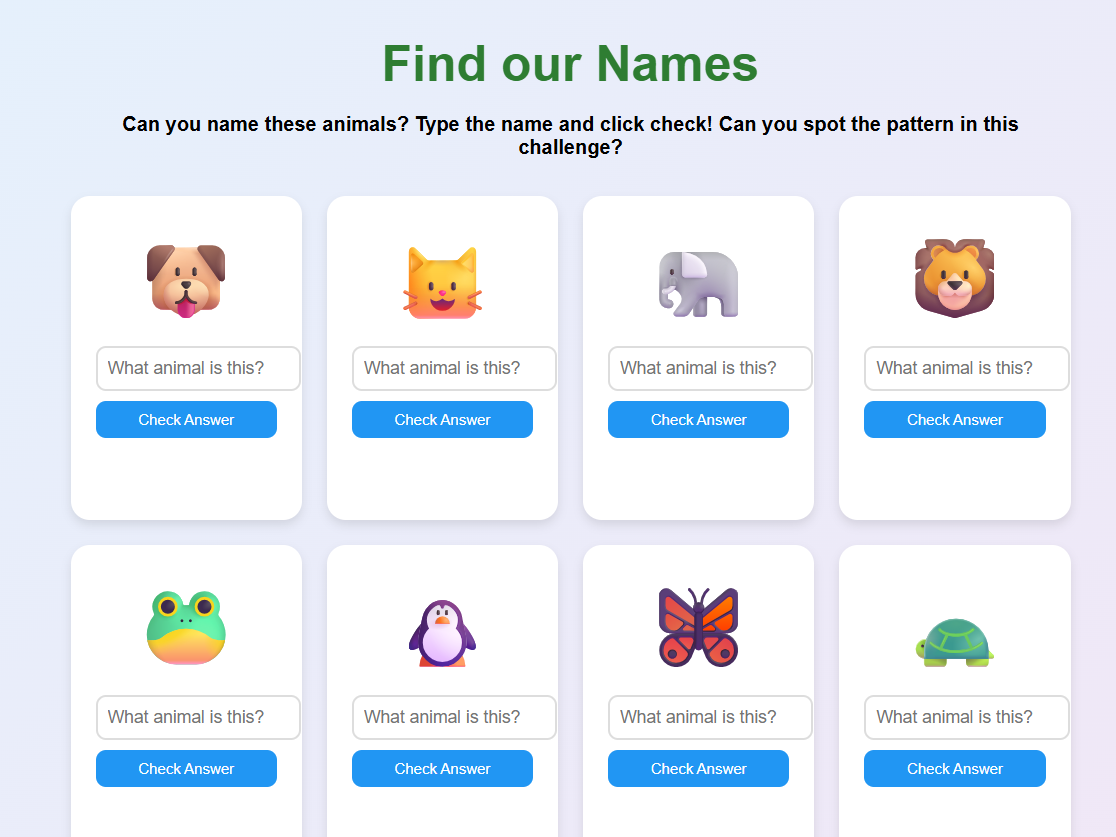Select the green turtle image
The height and width of the screenshot is (837, 1116).
pos(954,641)
